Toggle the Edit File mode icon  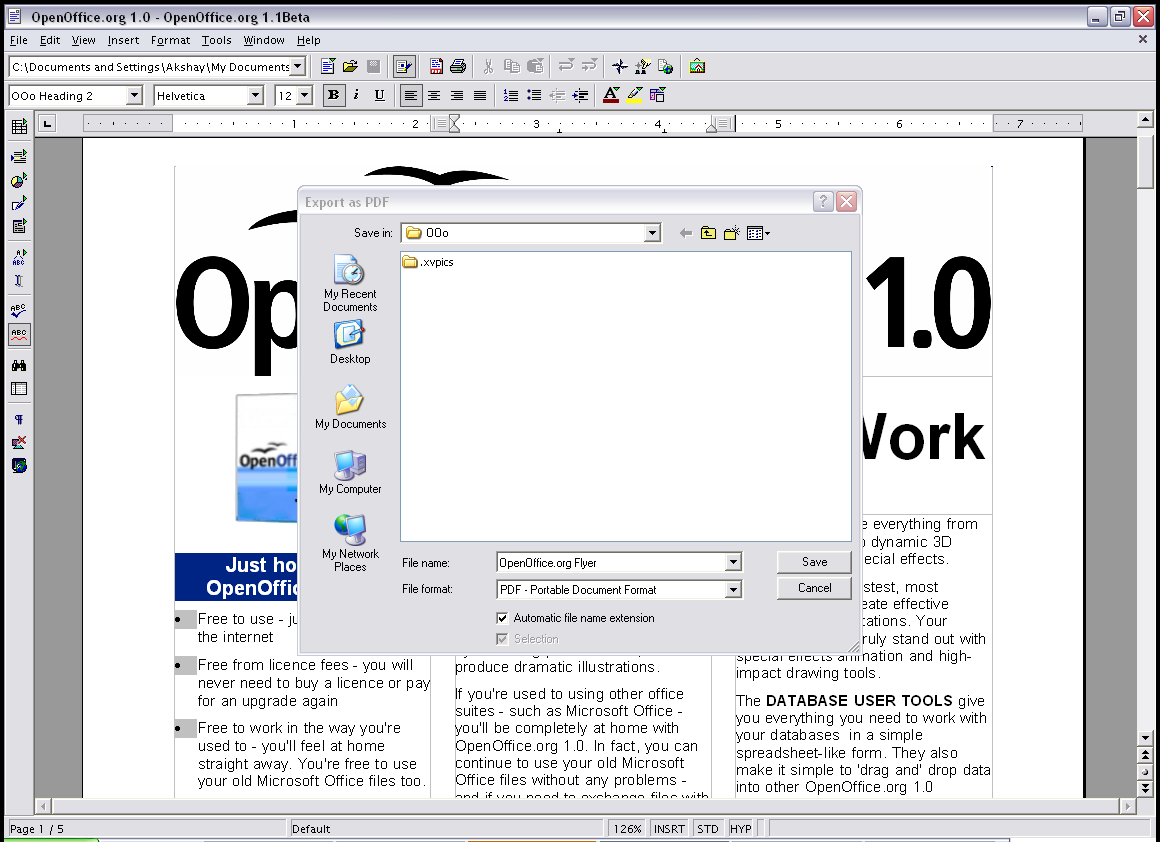pyautogui.click(x=404, y=67)
